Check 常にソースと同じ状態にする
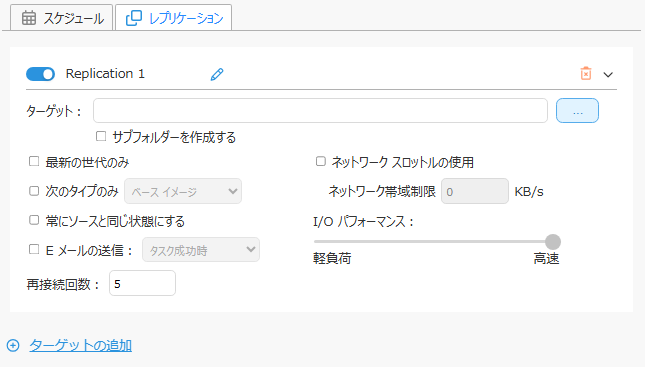This screenshot has height=367, width=645. [34, 220]
